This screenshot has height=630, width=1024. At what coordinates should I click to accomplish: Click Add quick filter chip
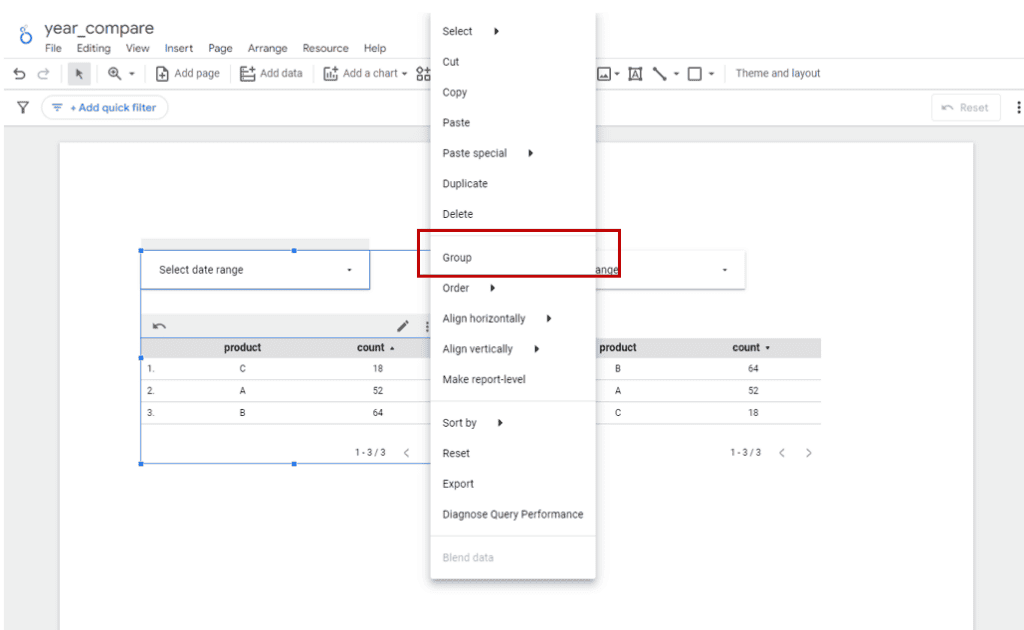pyautogui.click(x=104, y=108)
